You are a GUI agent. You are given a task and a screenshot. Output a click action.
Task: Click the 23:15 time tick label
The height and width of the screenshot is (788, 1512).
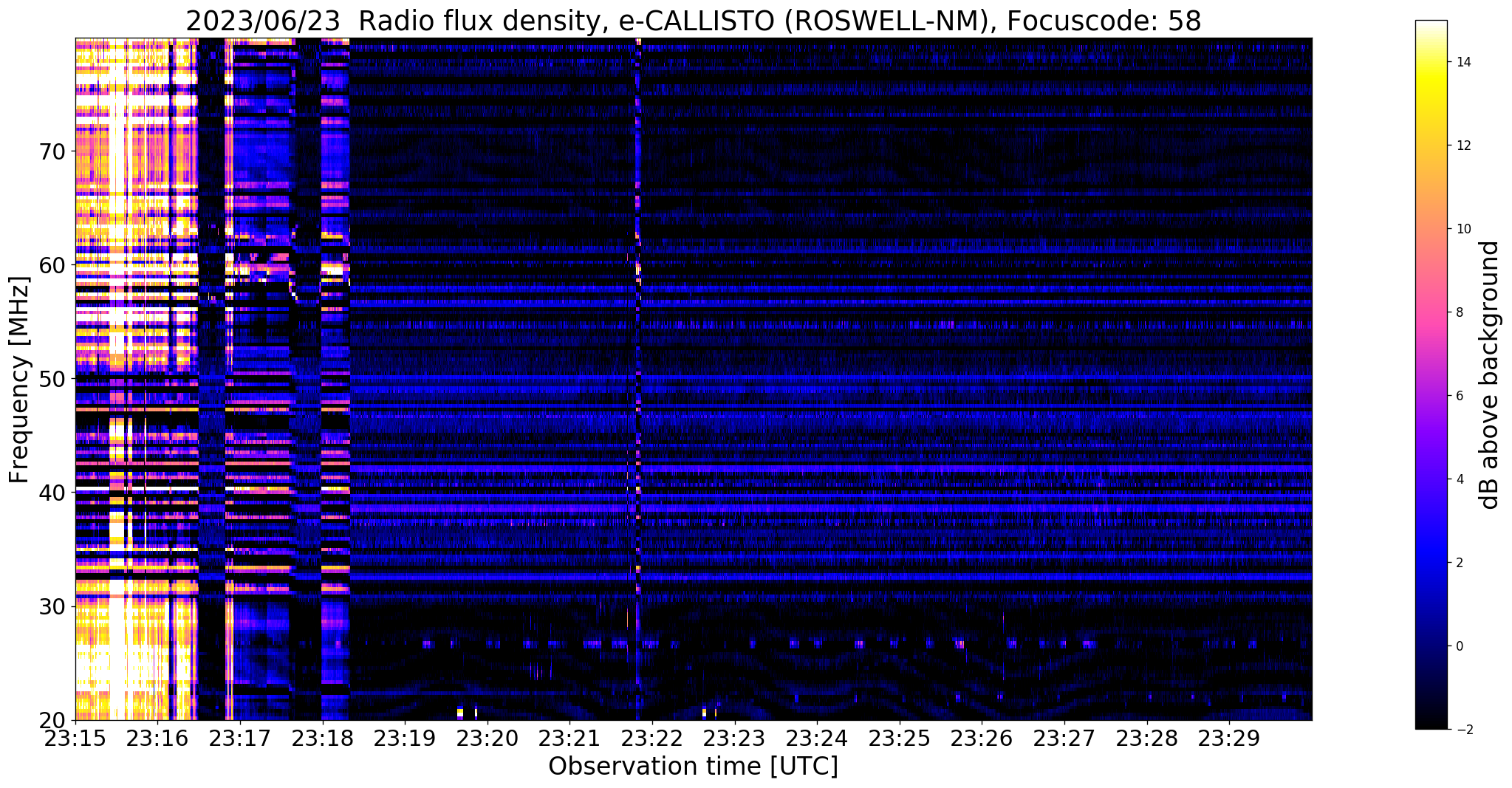pyautogui.click(x=75, y=738)
